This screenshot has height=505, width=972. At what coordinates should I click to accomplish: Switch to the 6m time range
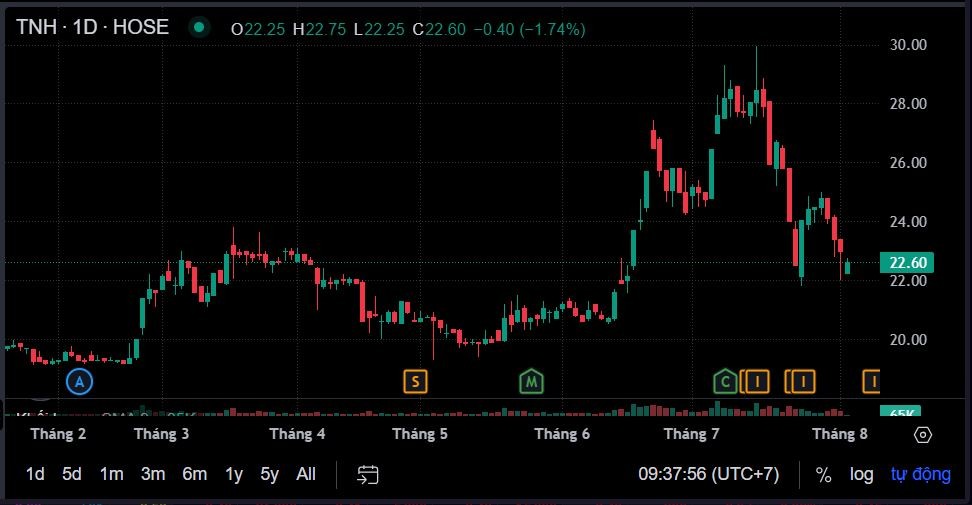click(x=194, y=474)
